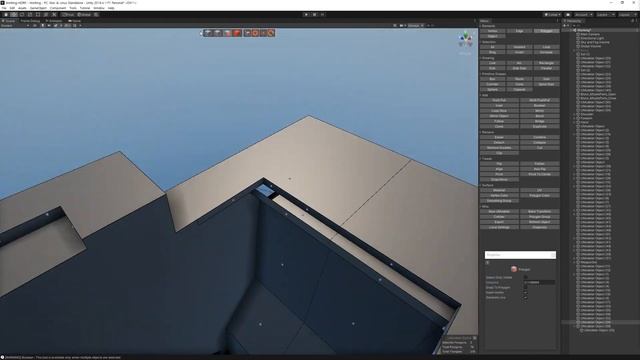Collapse the Add section
640x360 pixels.
(484, 95)
